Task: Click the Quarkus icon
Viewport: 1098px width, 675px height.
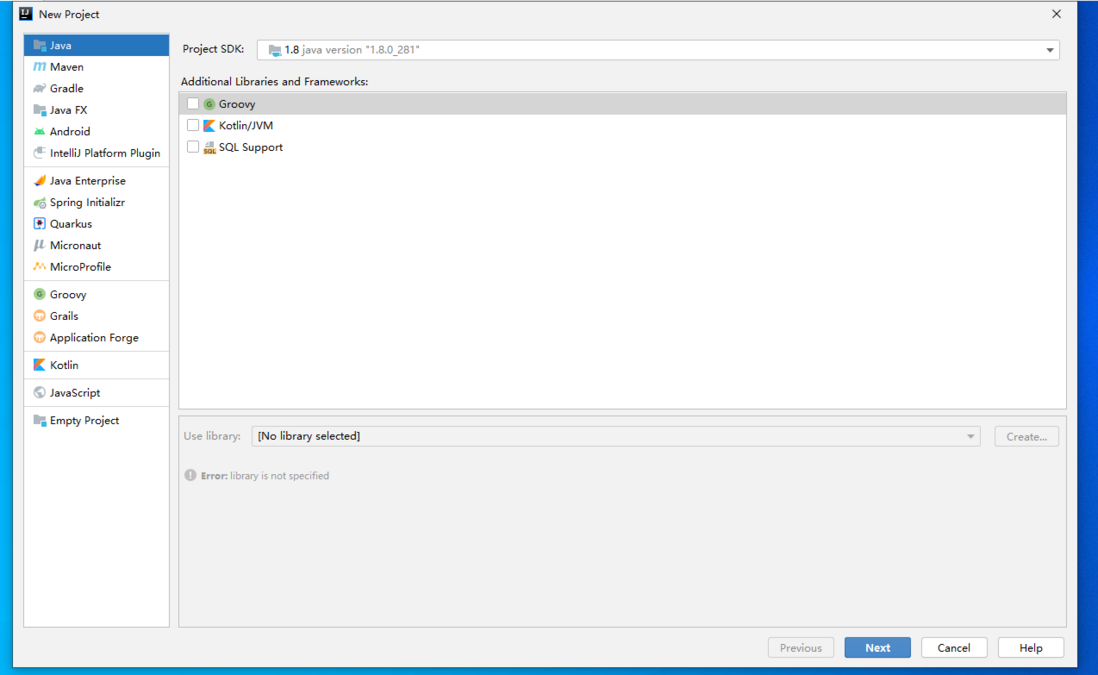Action: (39, 224)
